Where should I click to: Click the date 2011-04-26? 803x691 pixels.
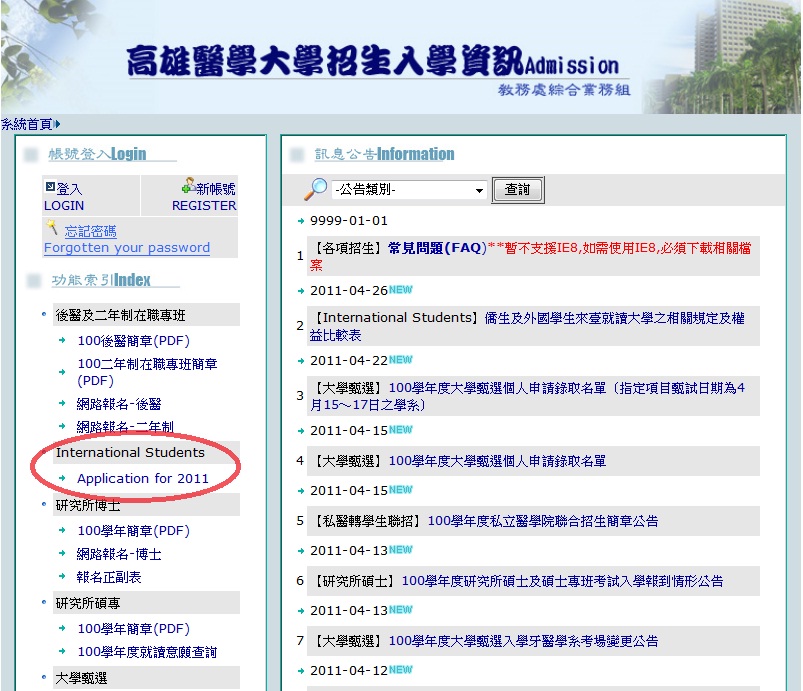click(349, 291)
